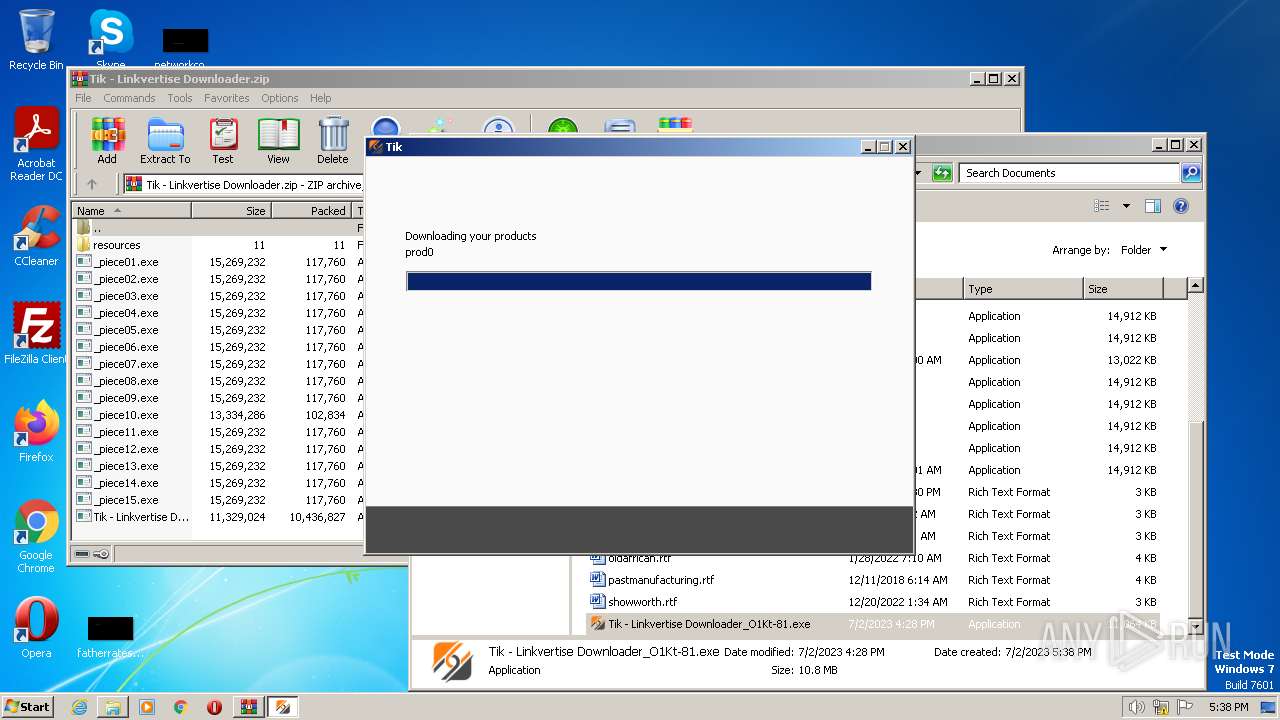Select Tik - Linkvertise Downloader_O1Kt-81.exe file
The image size is (1280, 720).
click(709, 624)
